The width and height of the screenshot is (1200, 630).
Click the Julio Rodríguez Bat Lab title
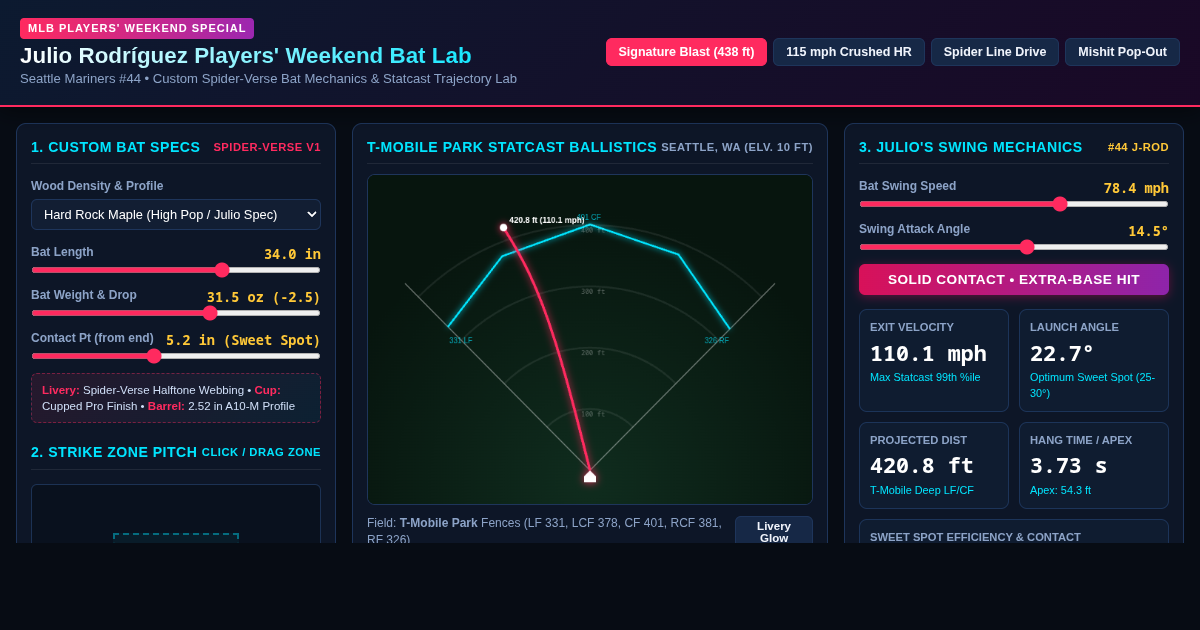pyautogui.click(x=246, y=56)
